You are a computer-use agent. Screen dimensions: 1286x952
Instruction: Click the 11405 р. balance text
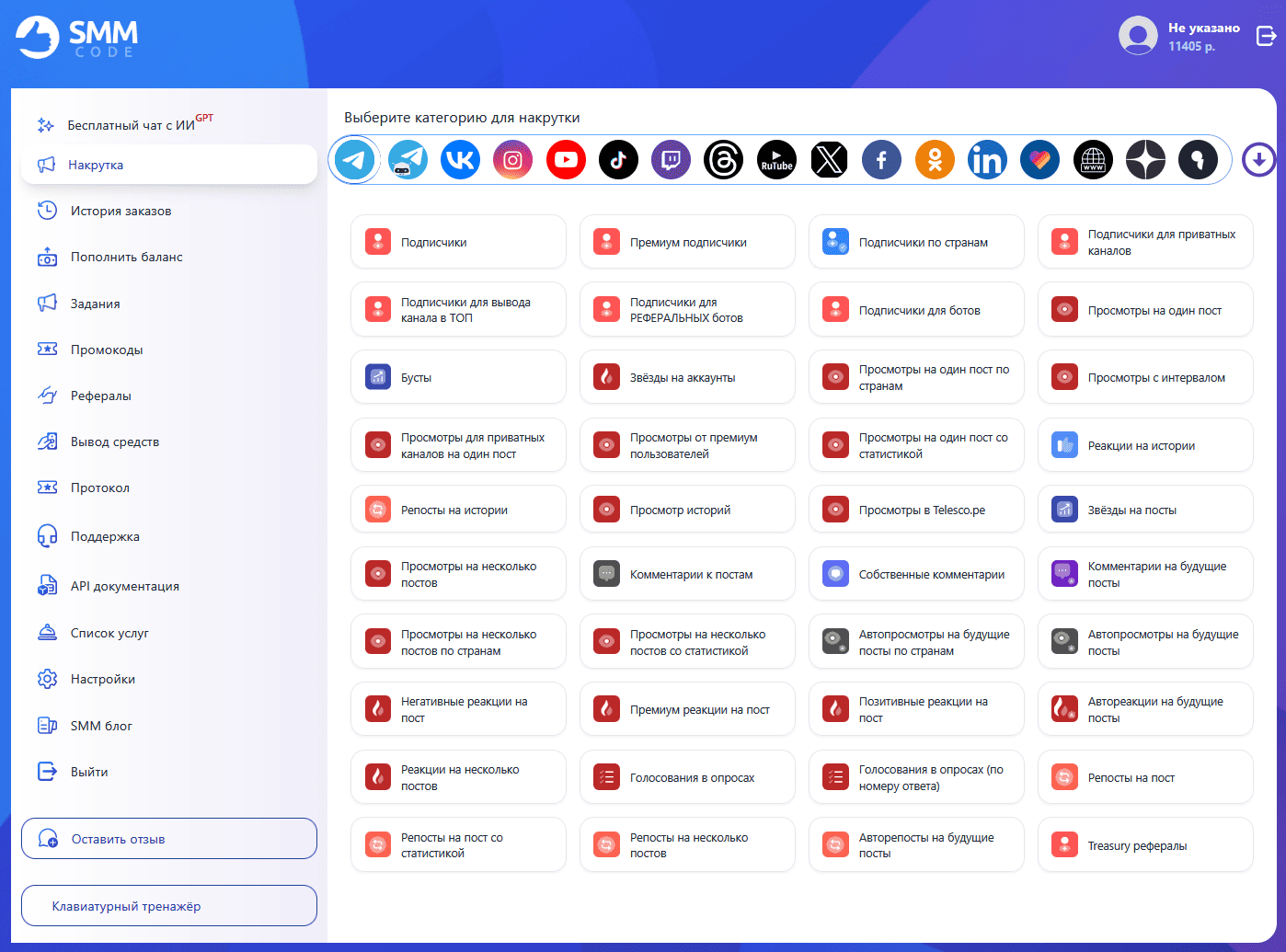tap(1191, 46)
